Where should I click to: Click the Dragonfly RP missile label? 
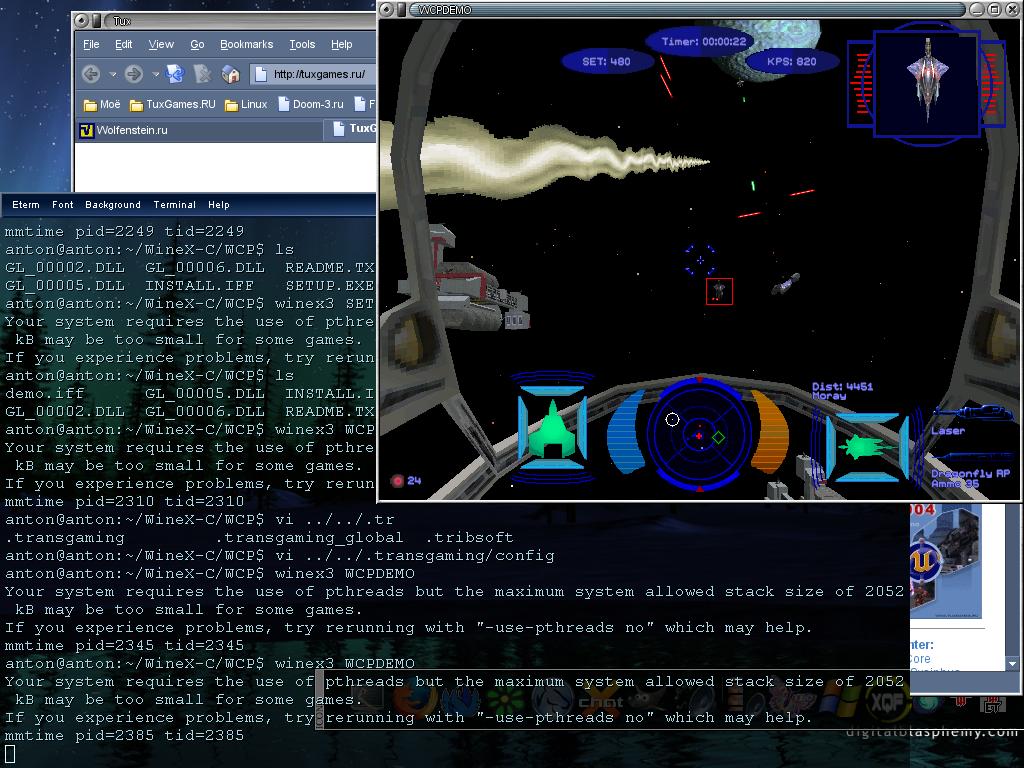(x=970, y=473)
